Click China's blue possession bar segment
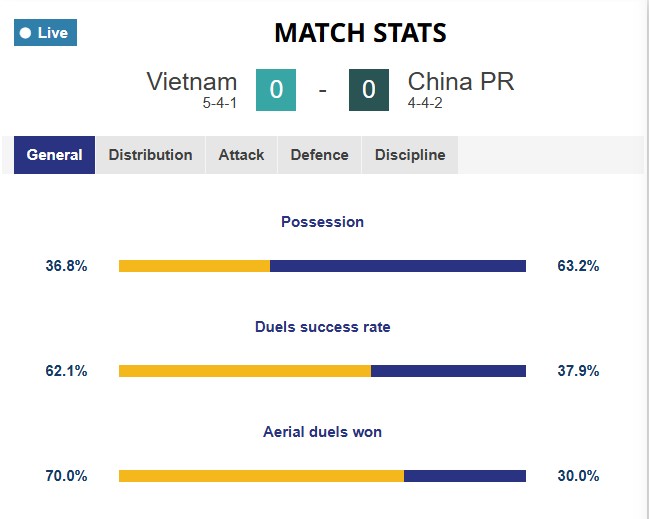This screenshot has width=649, height=519. 398,266
